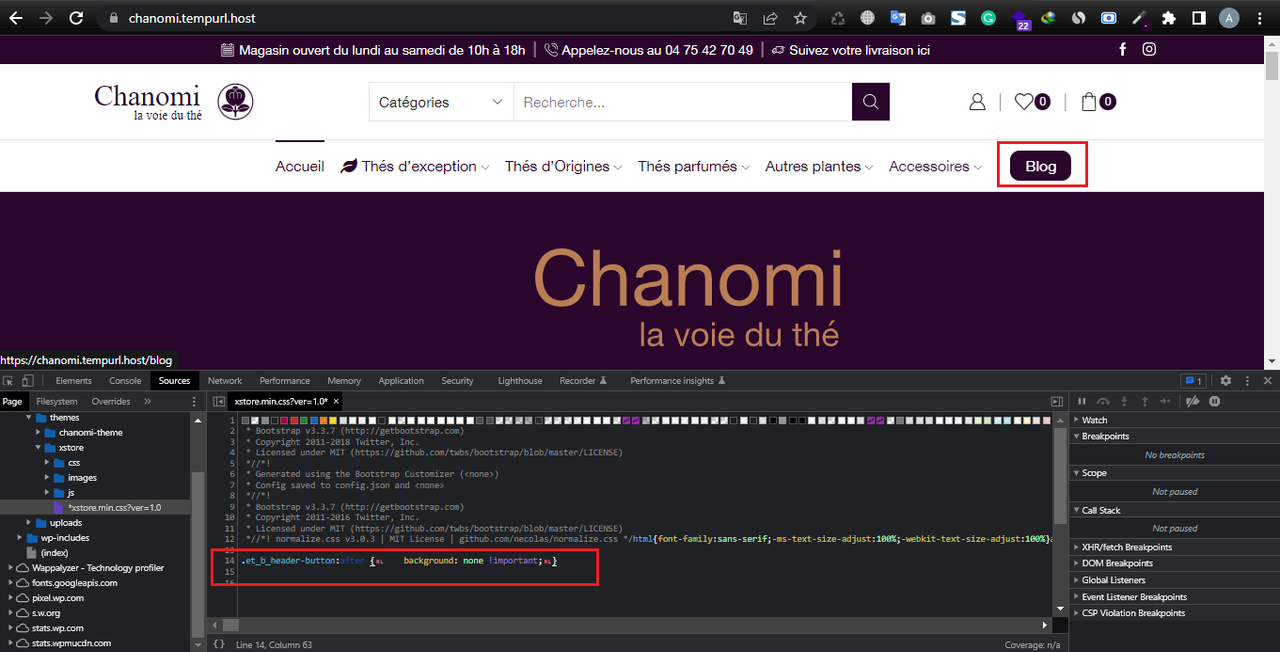Expand the chanomi-theme folder

pos(39,432)
